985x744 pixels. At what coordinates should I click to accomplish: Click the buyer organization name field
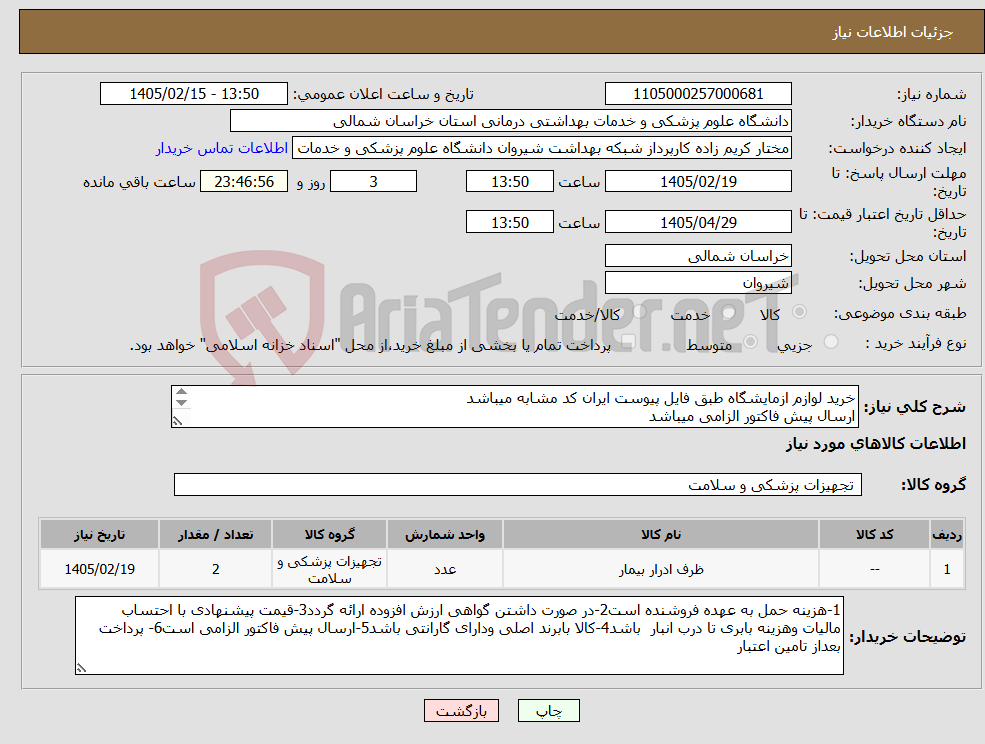tap(511, 121)
